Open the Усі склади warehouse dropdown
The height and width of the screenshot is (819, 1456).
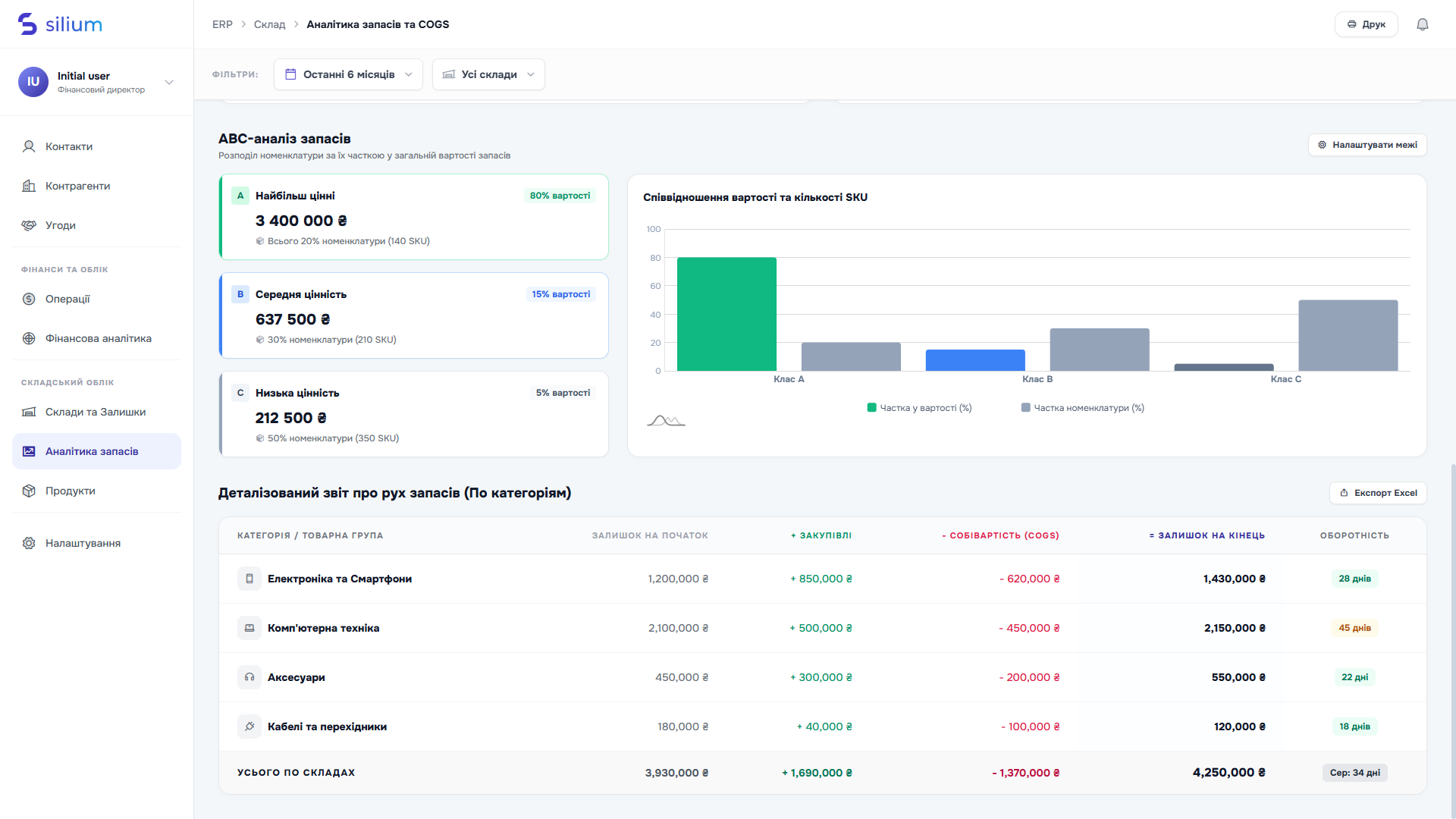pyautogui.click(x=488, y=74)
